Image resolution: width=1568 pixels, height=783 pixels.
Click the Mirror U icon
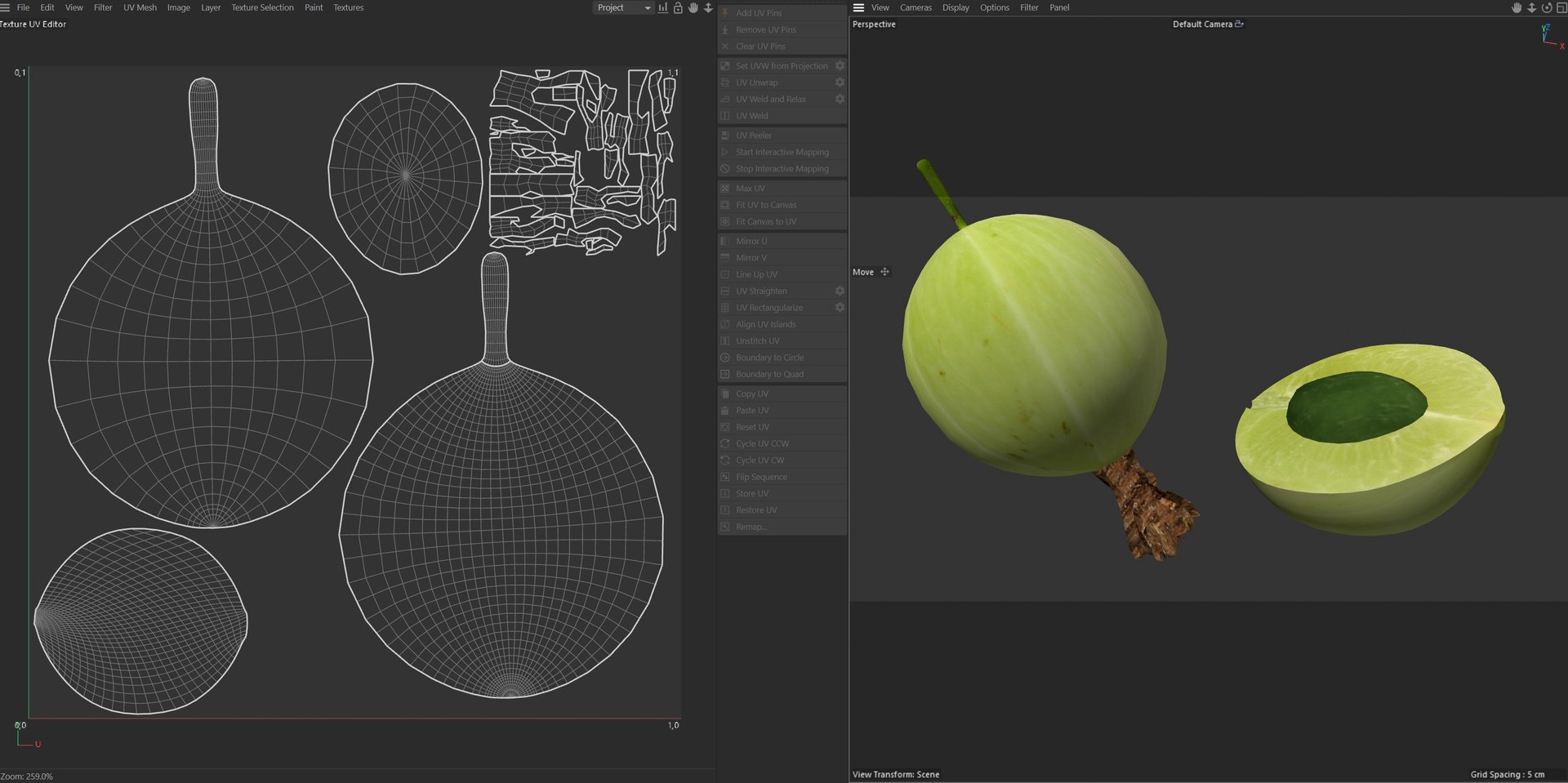click(x=725, y=242)
